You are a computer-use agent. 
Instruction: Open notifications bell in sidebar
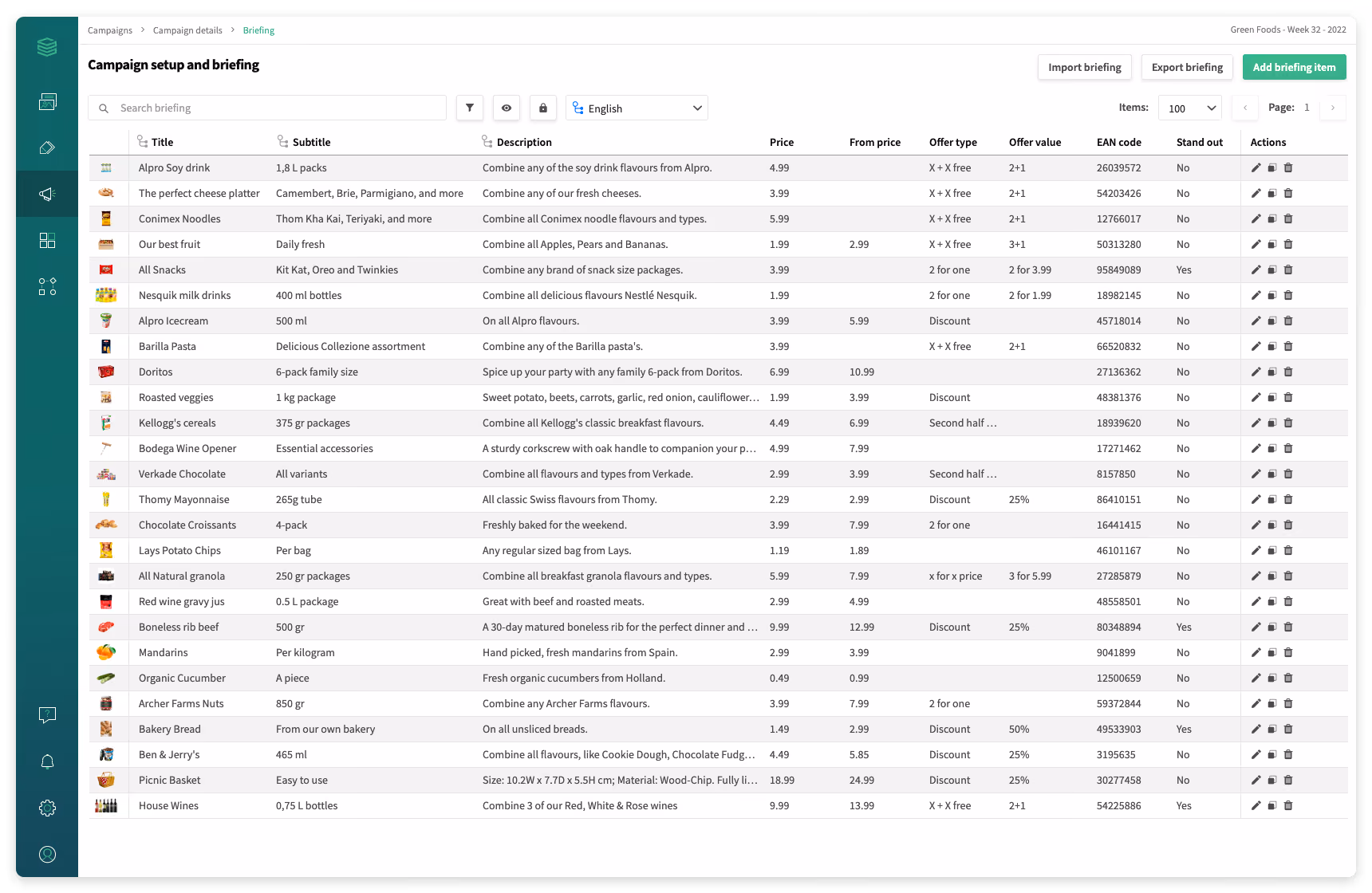pos(47,761)
